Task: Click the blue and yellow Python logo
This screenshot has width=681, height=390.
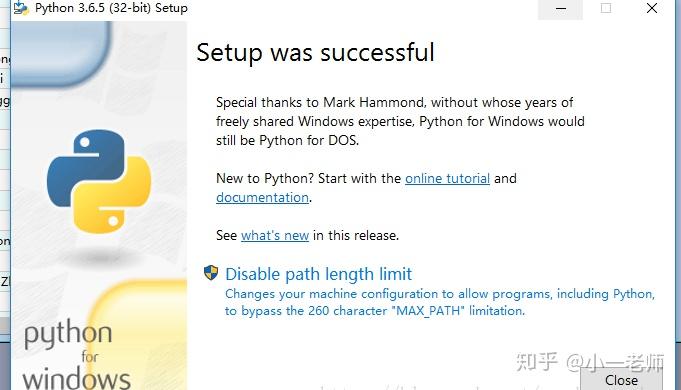Action: point(99,181)
